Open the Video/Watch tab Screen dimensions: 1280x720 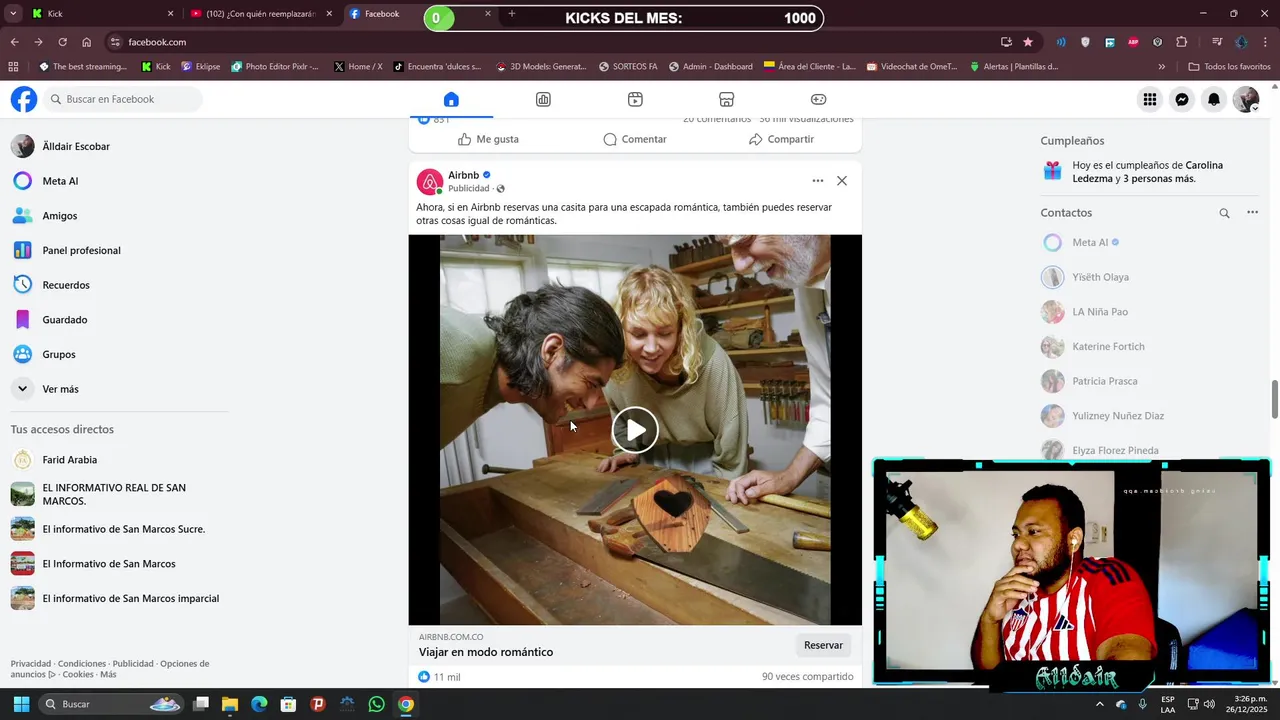pos(635,99)
